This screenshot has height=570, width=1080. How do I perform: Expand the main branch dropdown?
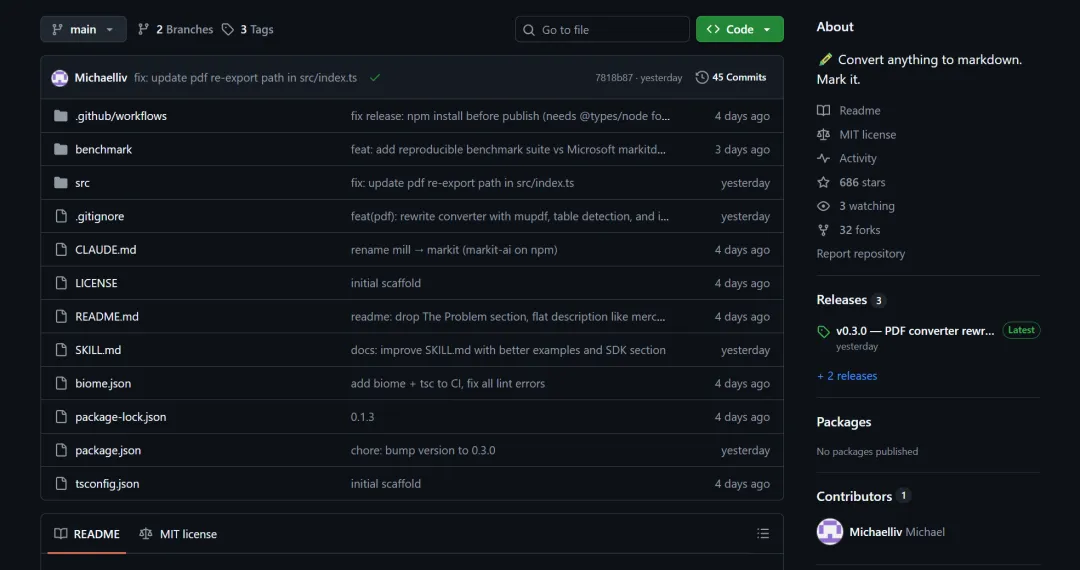coord(83,29)
